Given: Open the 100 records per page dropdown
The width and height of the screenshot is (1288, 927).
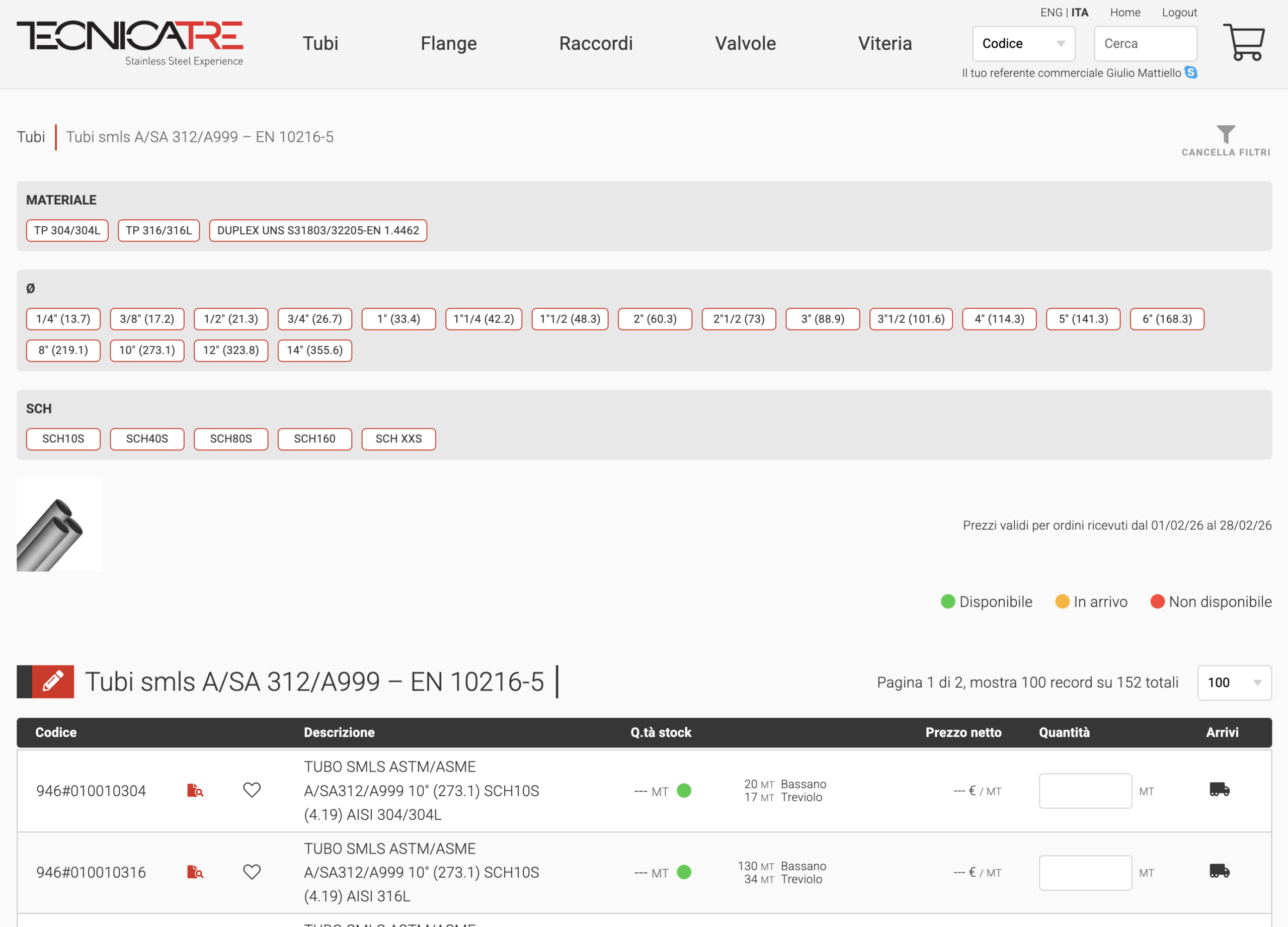Looking at the screenshot, I should point(1234,683).
